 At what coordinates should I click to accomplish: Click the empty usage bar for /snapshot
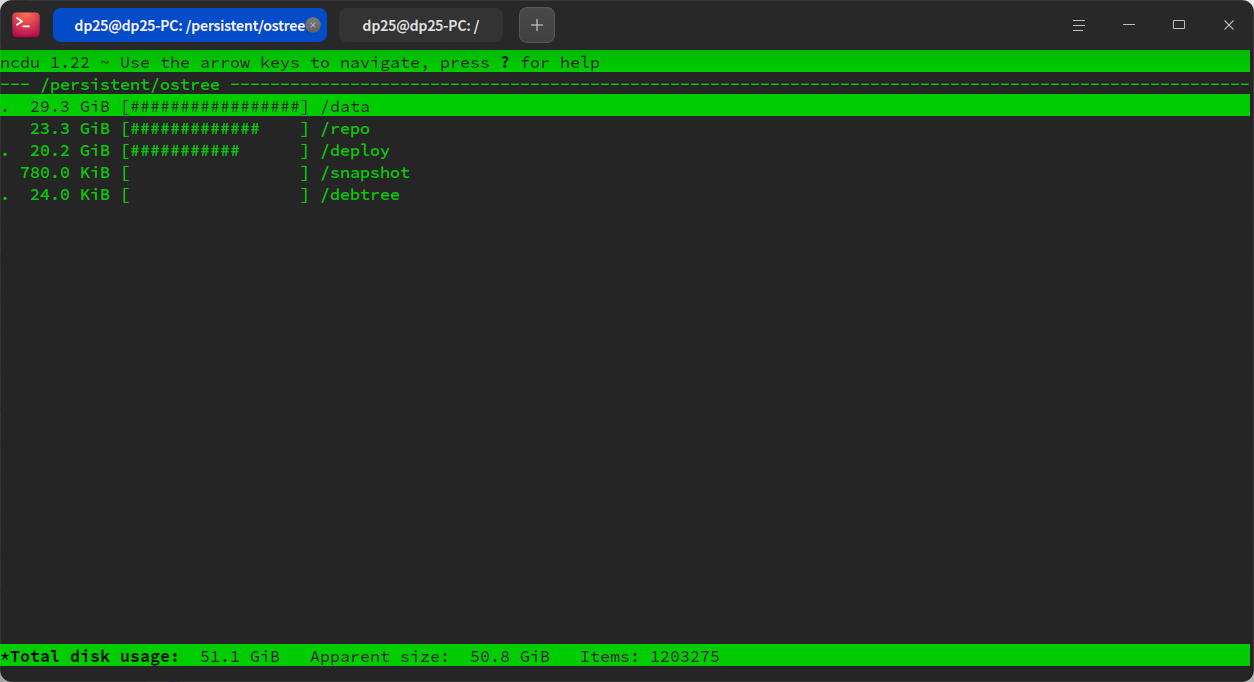215,172
